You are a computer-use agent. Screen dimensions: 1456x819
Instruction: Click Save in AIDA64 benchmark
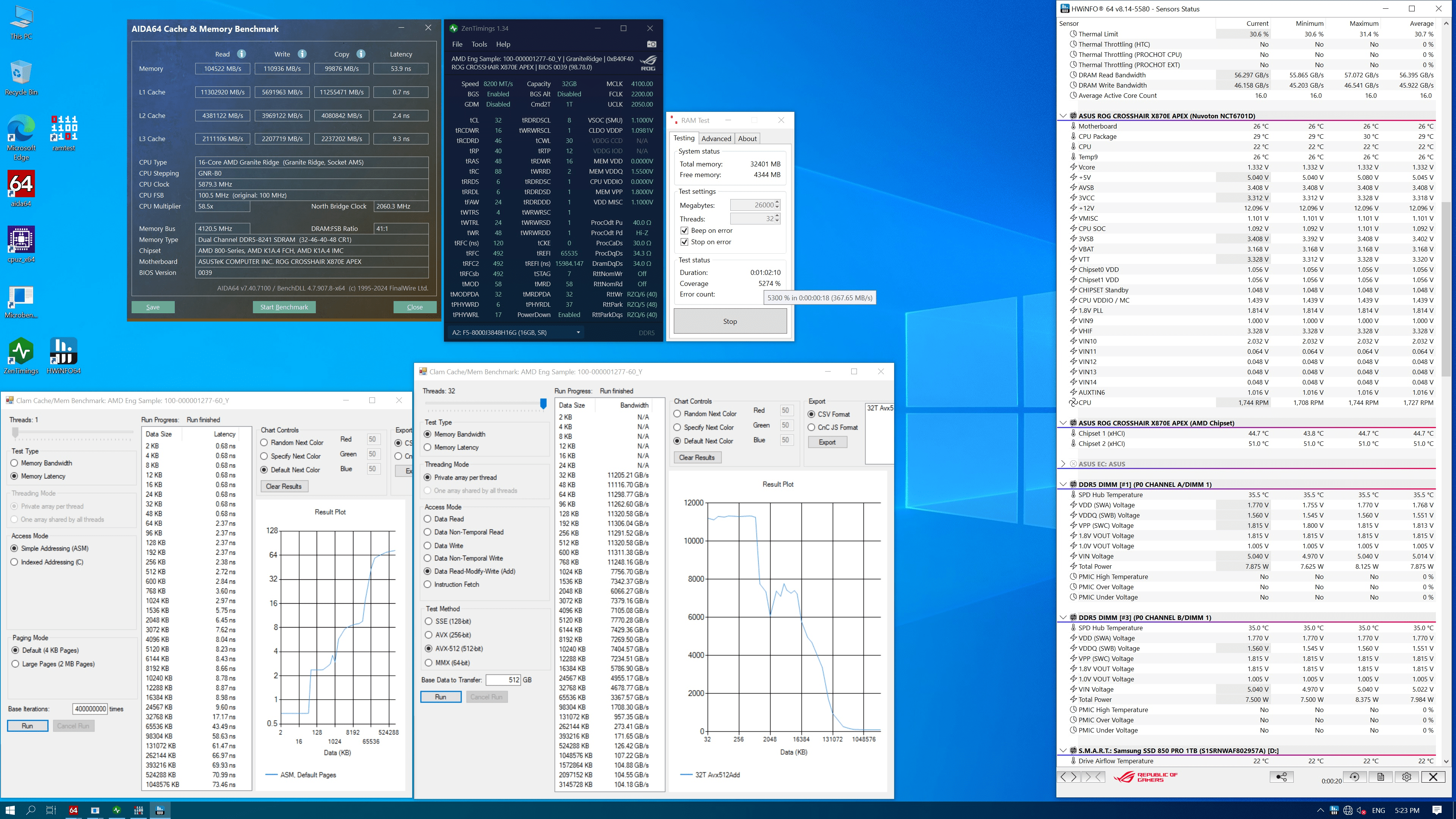tap(152, 307)
